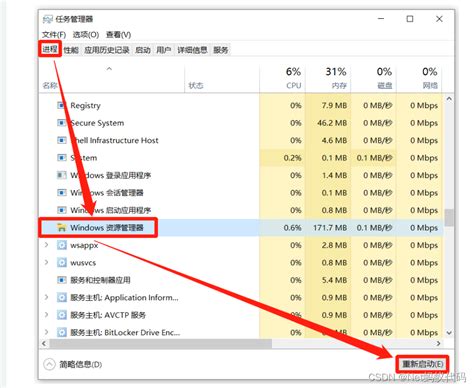This screenshot has height=388, width=474.
Task: Click the 46.2 MB memory value
Action: coord(332,123)
